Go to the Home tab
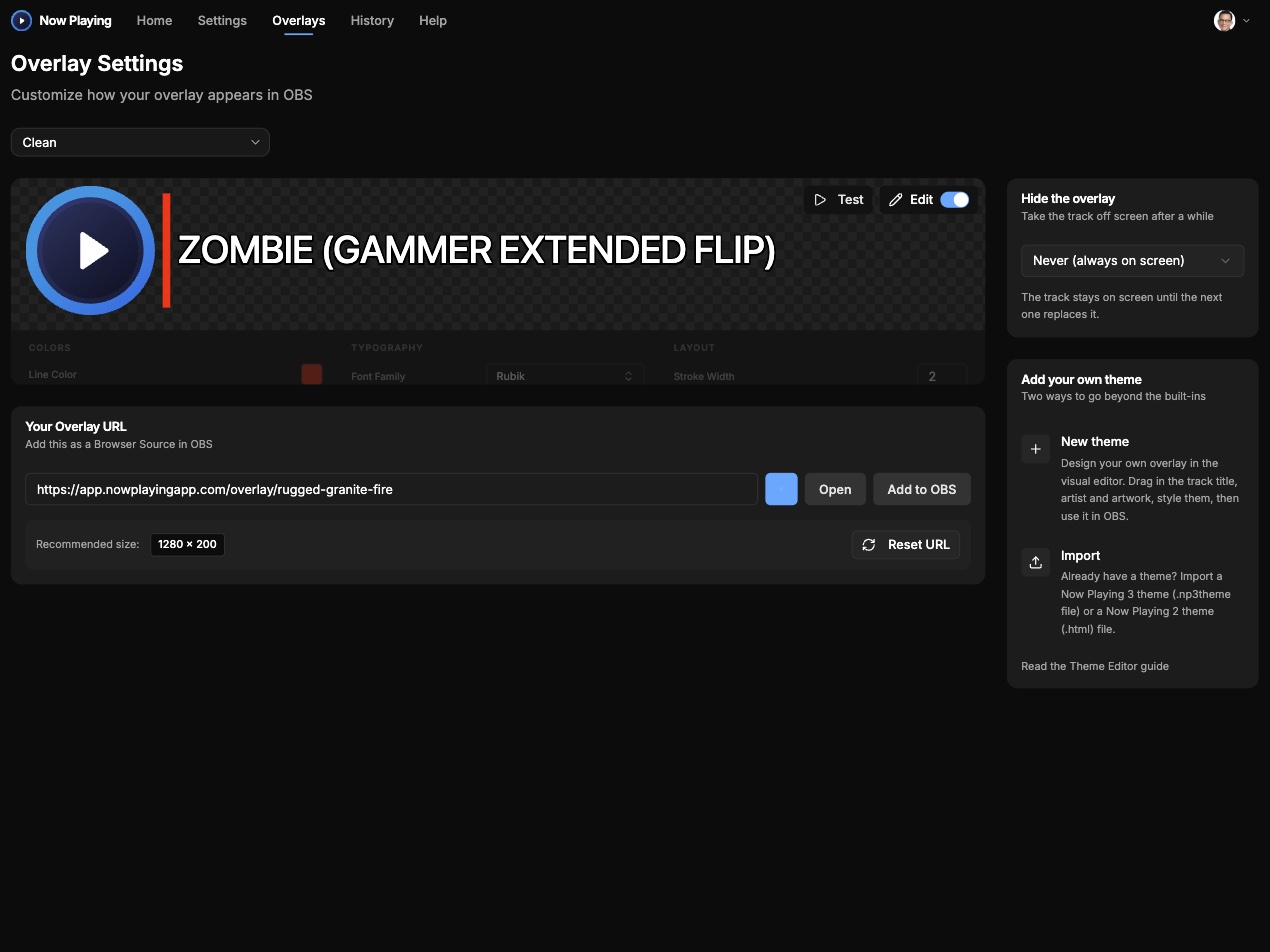 (x=154, y=20)
